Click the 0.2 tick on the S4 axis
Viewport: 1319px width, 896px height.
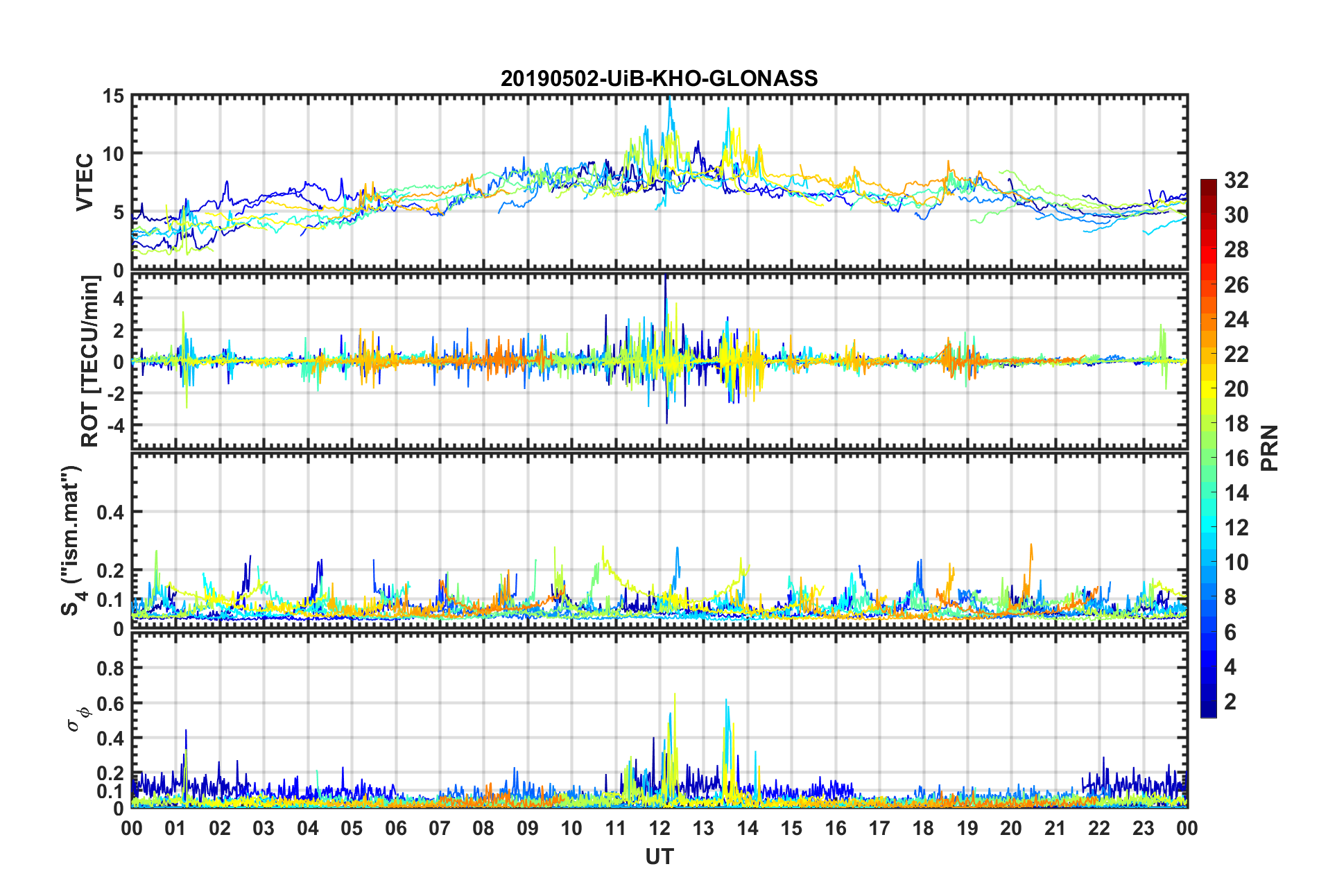click(110, 571)
